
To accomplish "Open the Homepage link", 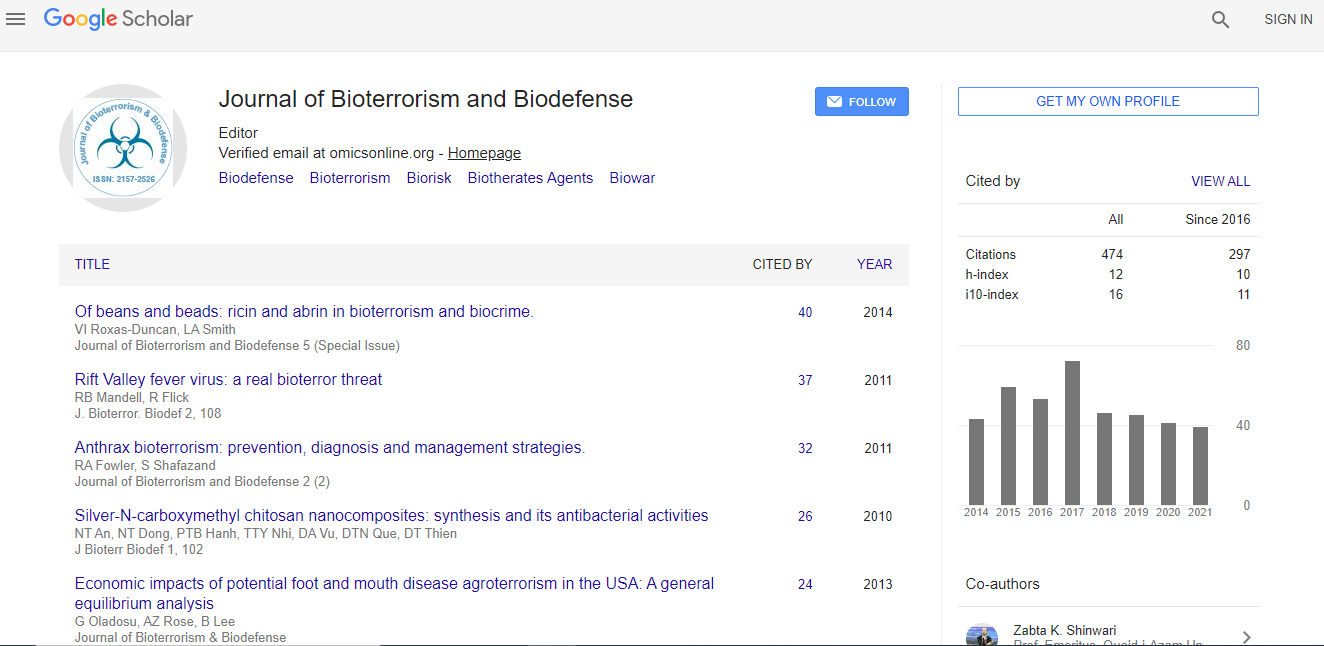I will tap(484, 153).
